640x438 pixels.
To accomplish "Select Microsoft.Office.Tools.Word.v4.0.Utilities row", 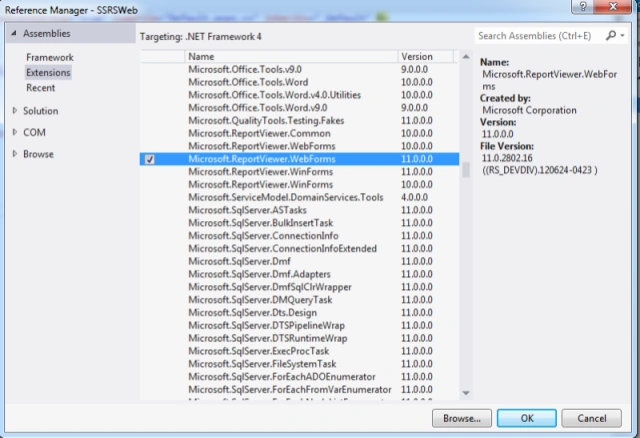I will pyautogui.click(x=299, y=95).
